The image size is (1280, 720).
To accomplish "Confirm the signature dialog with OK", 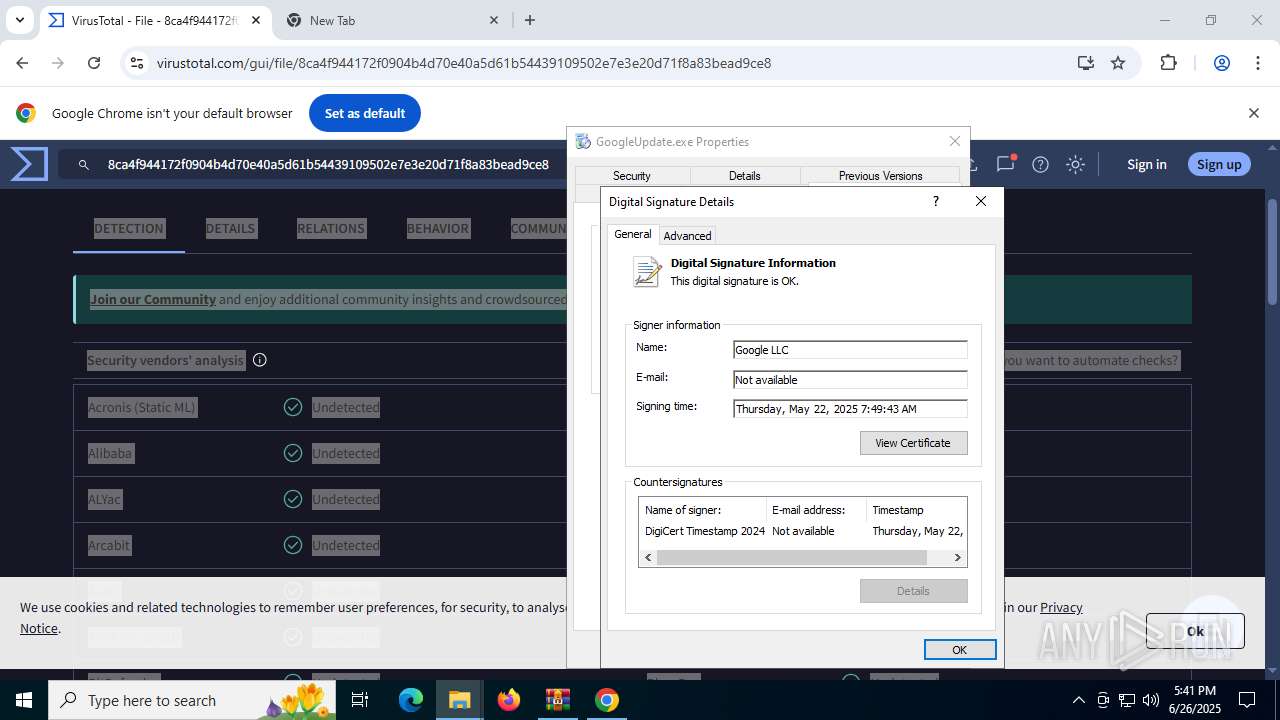I will [959, 650].
